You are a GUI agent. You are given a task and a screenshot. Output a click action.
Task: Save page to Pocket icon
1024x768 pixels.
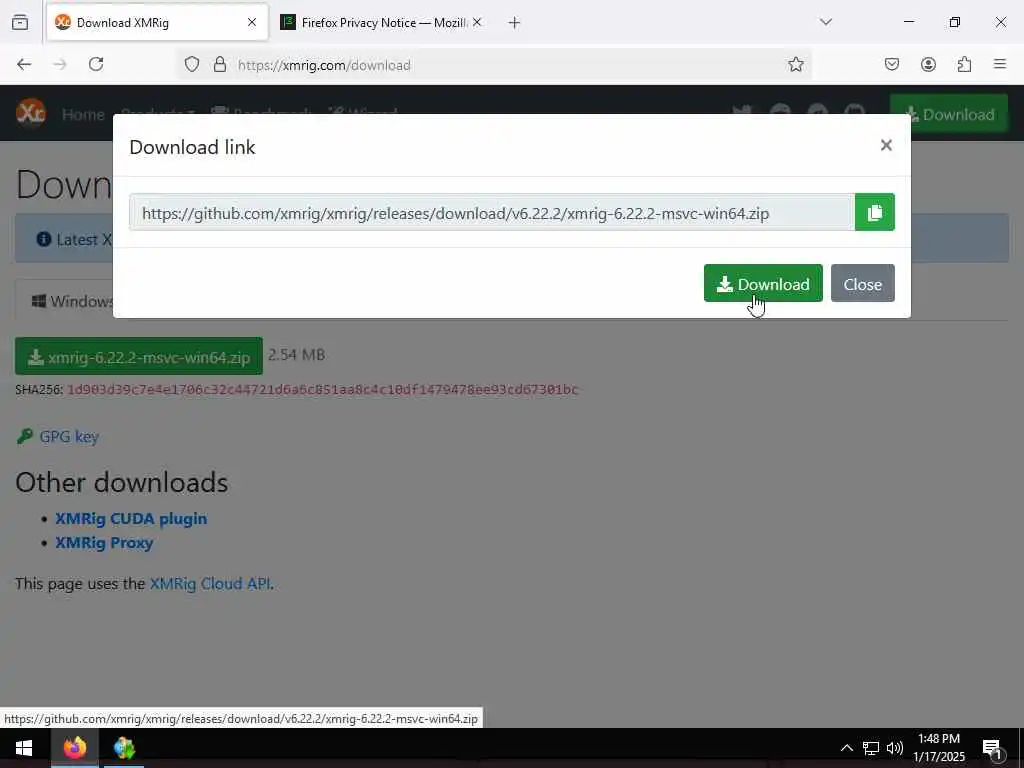891,64
